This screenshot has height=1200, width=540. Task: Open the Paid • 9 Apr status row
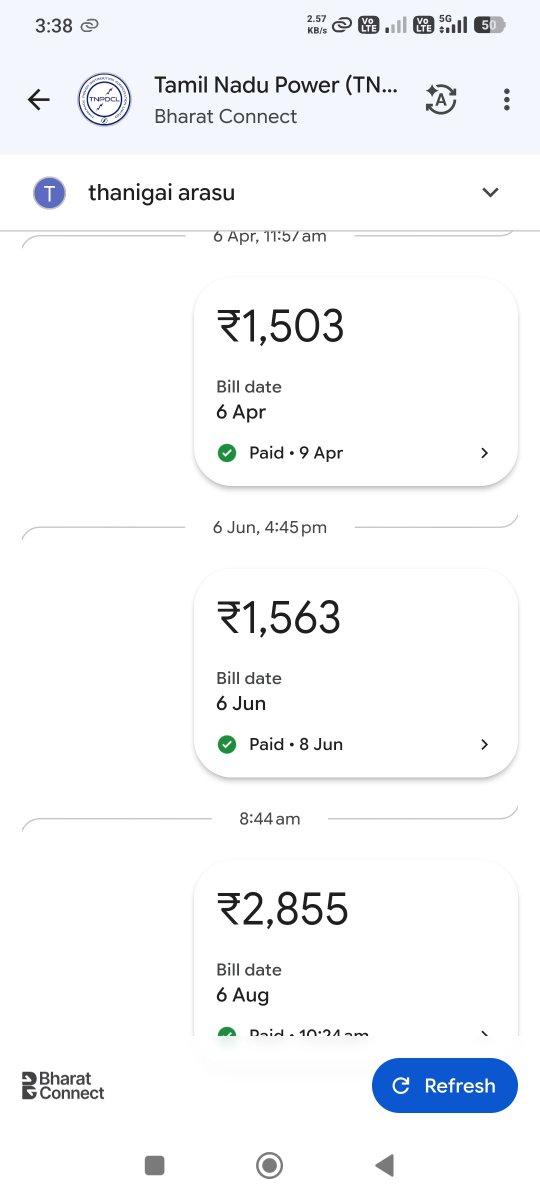[355, 453]
